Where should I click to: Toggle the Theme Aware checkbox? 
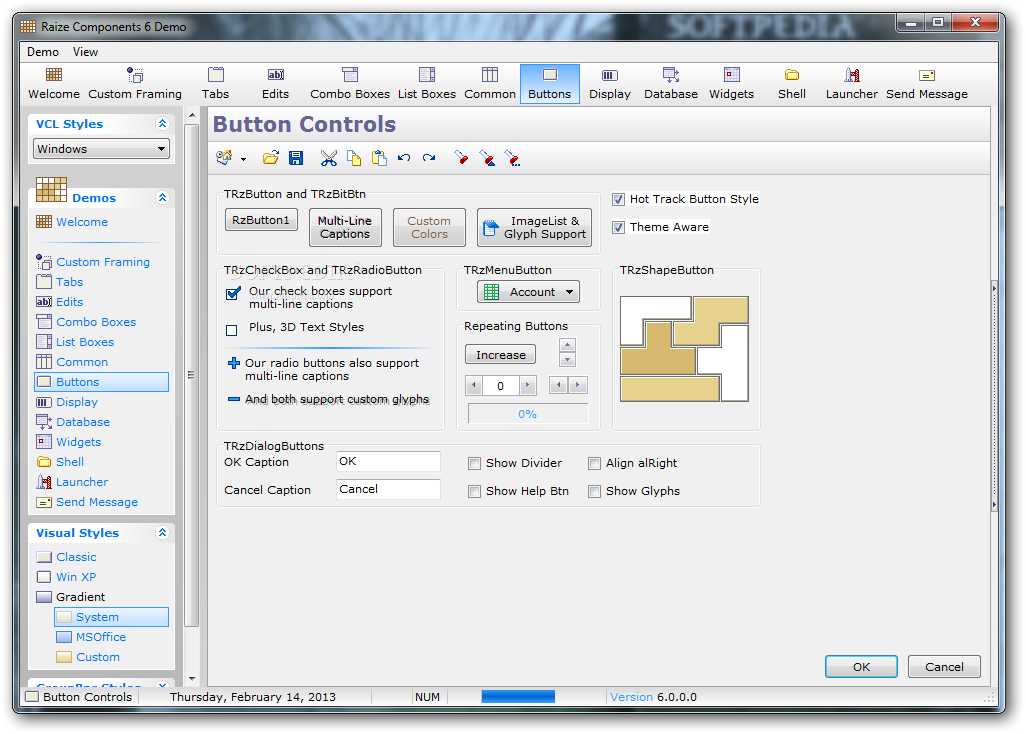pos(618,228)
